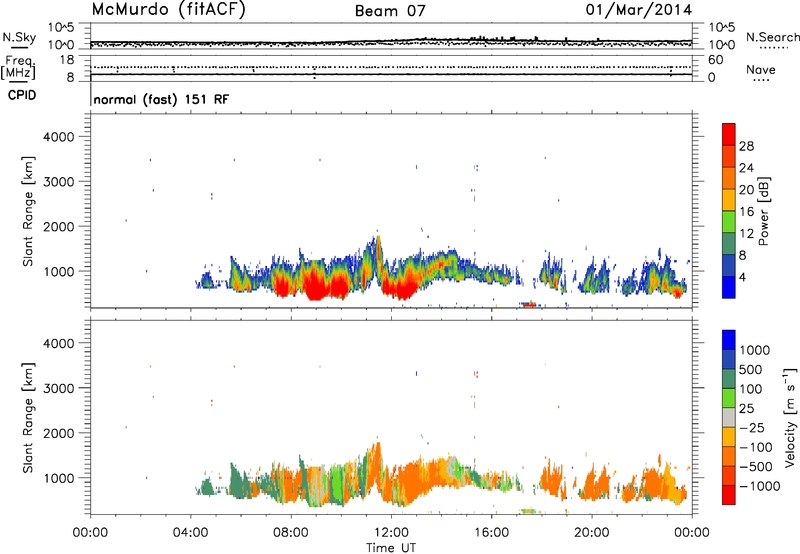Click the 20:00 time tick label
Image resolution: width=800 pixels, height=554 pixels.
point(592,533)
